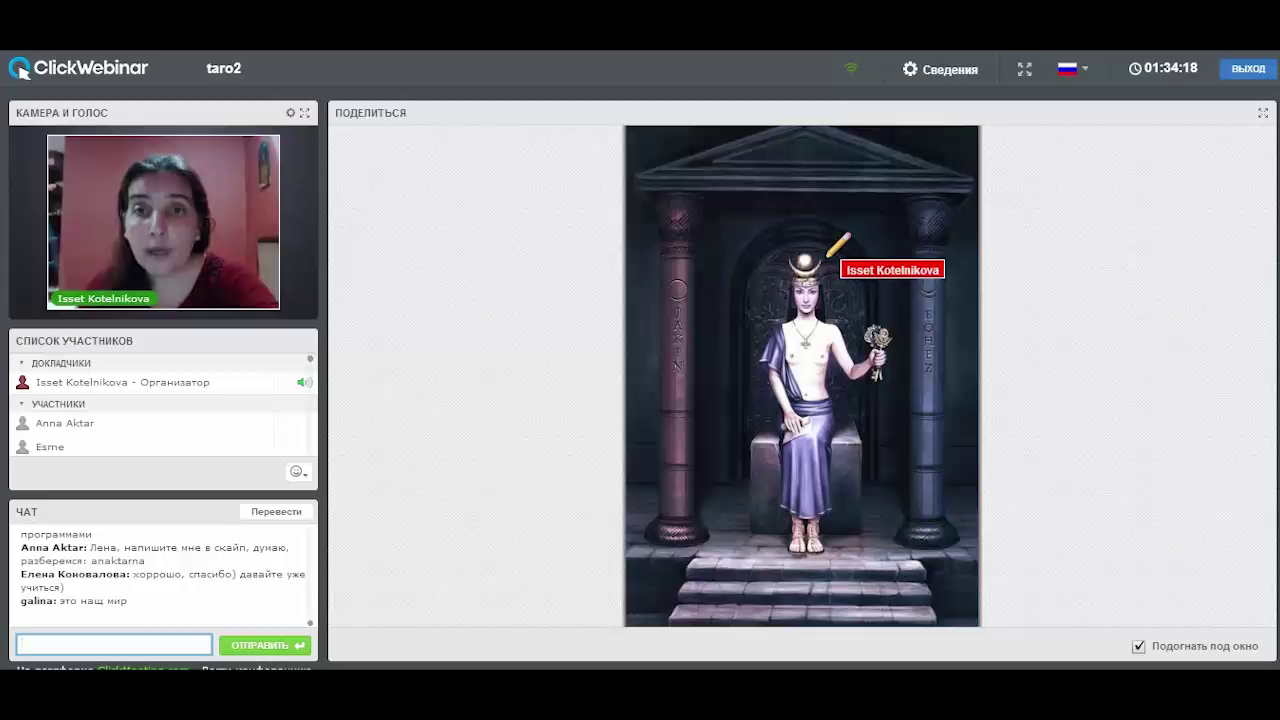Click galina's chat message

tap(74, 601)
